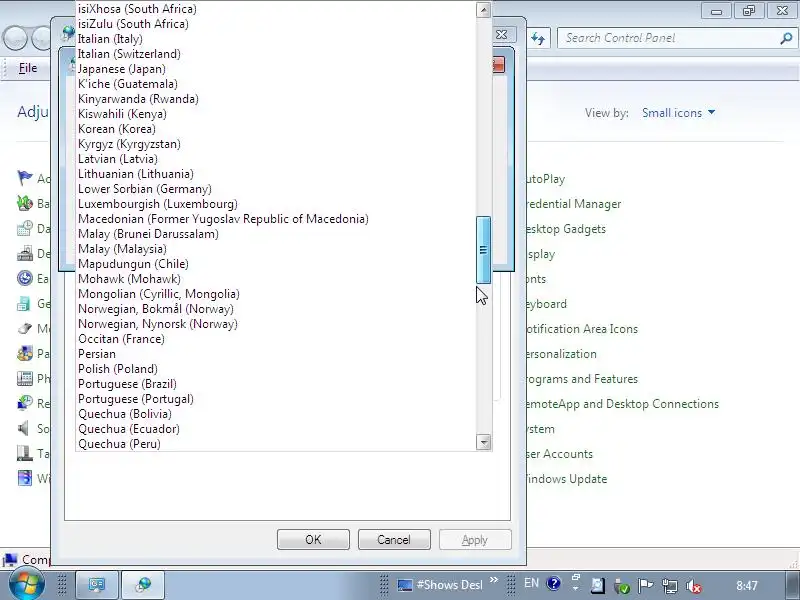Image resolution: width=800 pixels, height=600 pixels.
Task: Open the Date and Time calendar icon
Action: [24, 228]
